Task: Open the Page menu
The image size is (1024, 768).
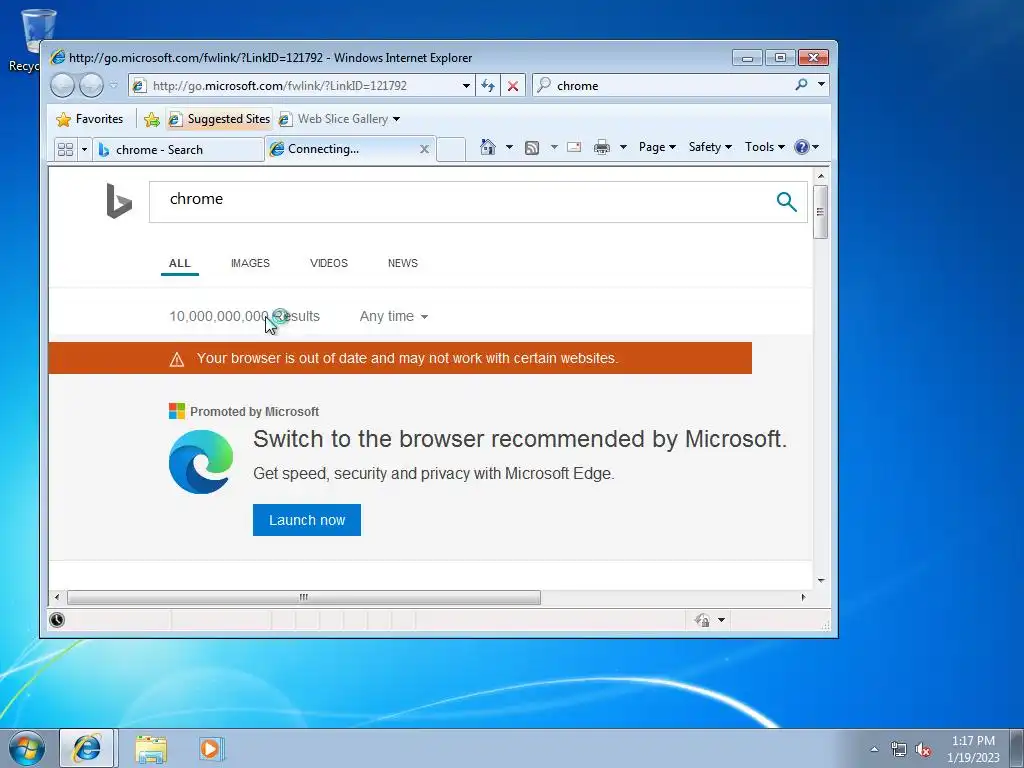Action: (657, 147)
